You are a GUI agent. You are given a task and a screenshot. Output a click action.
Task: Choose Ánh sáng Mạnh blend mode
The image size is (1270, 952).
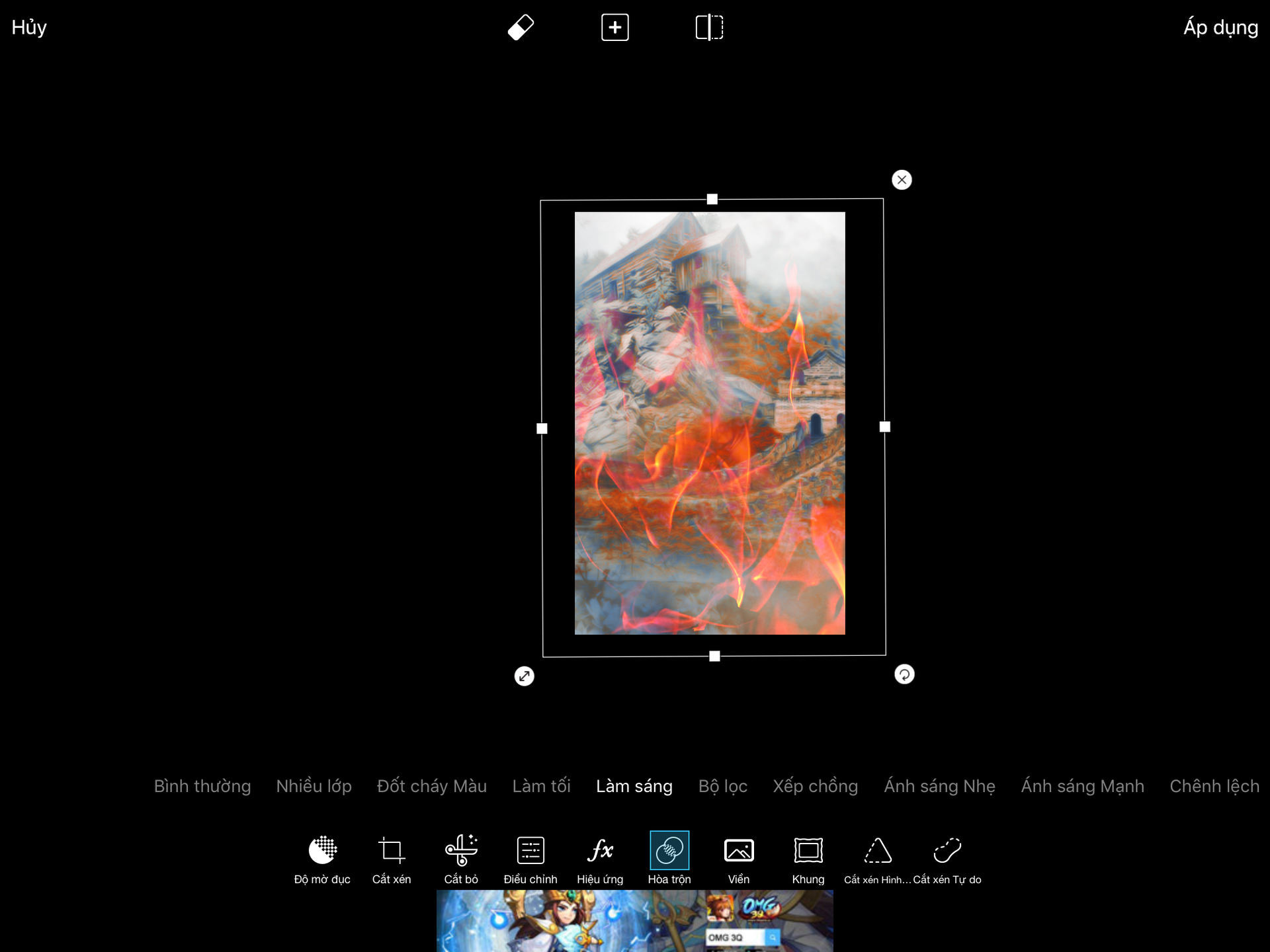[x=1082, y=786]
